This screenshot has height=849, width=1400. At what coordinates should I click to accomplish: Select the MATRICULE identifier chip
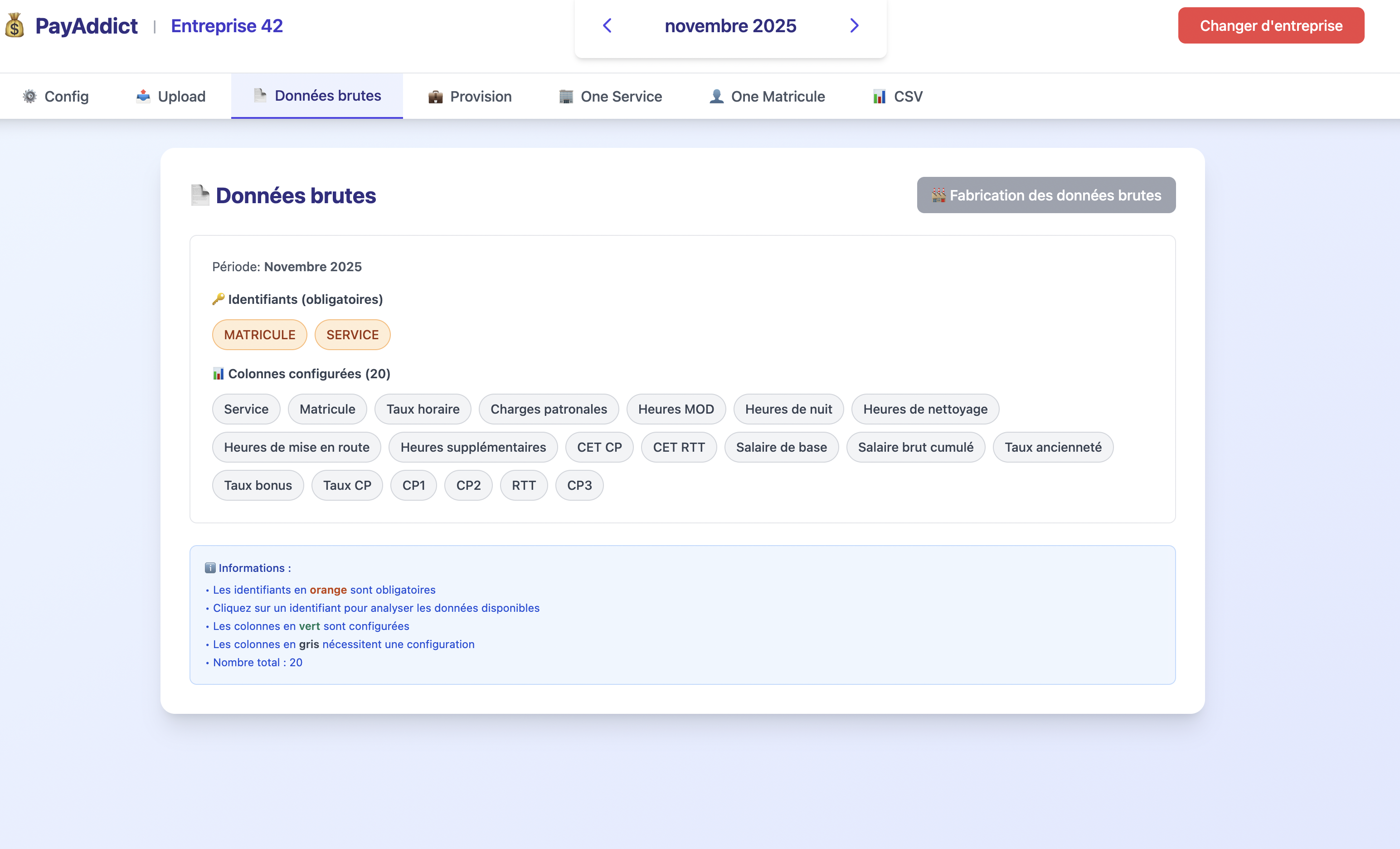tap(260, 335)
